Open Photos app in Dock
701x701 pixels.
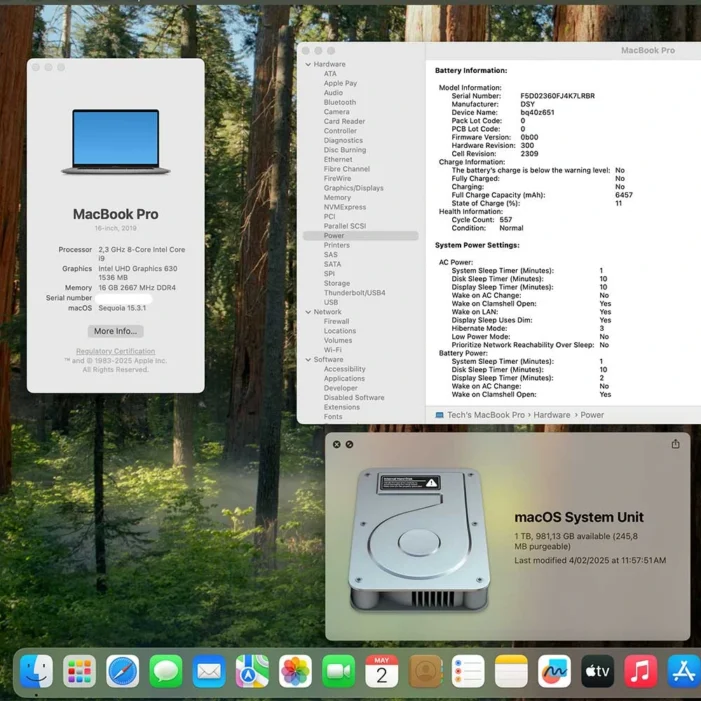[x=295, y=671]
